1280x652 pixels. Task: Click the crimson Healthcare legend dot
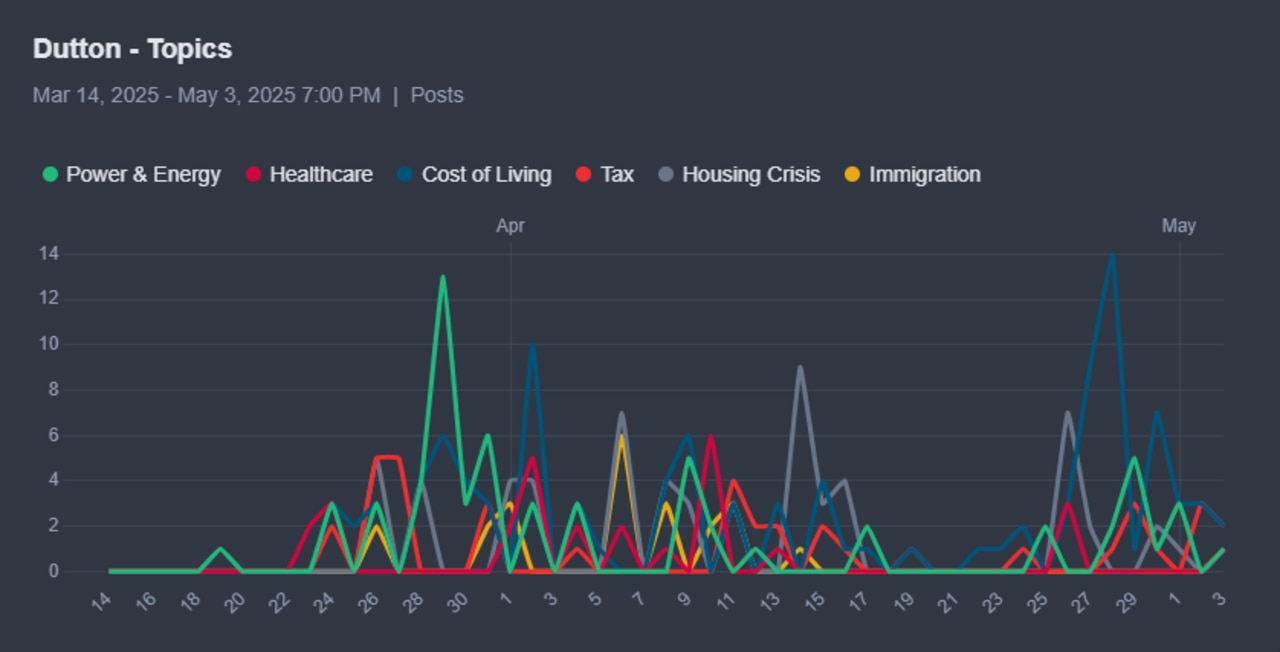pos(254,174)
